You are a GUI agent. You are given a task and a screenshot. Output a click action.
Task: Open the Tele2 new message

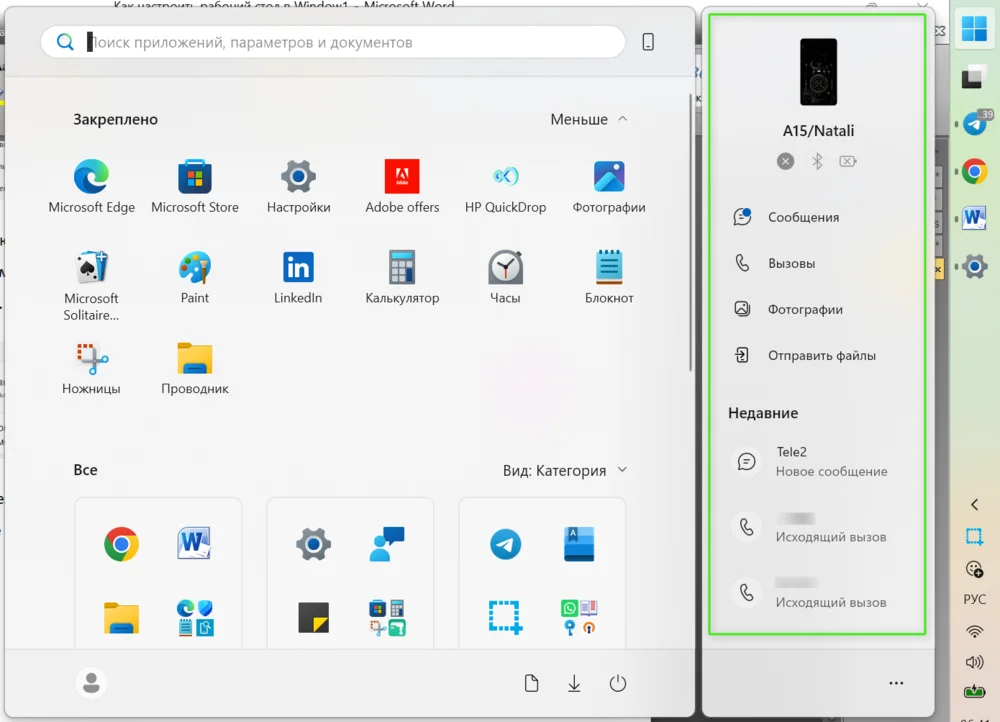click(x=817, y=461)
